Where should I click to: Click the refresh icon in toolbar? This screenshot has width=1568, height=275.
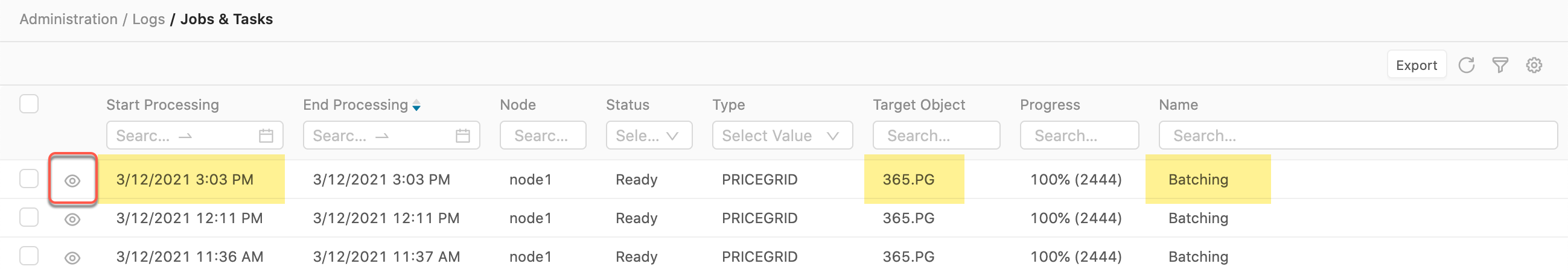pyautogui.click(x=1467, y=65)
